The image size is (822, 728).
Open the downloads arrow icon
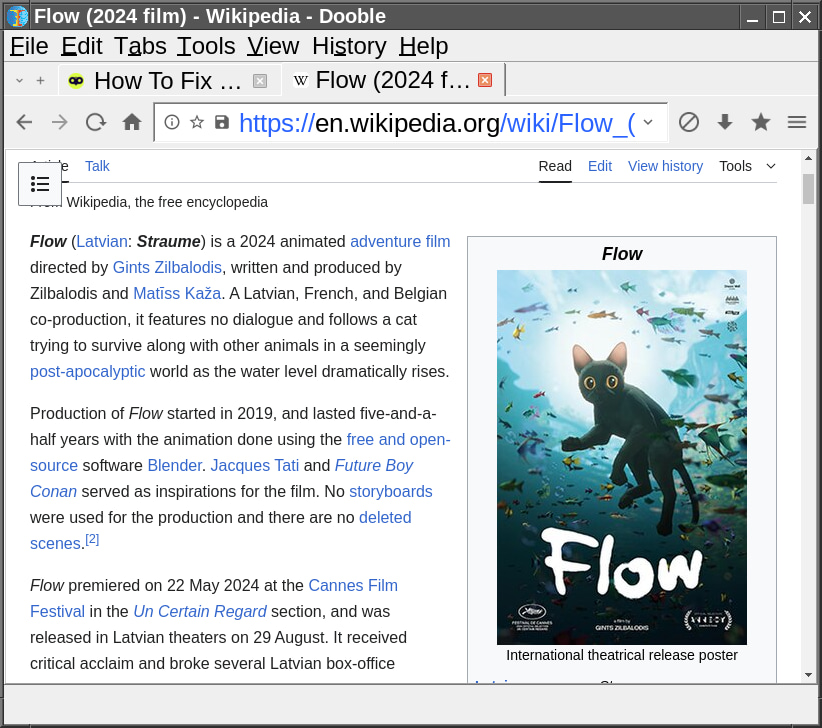click(x=725, y=122)
